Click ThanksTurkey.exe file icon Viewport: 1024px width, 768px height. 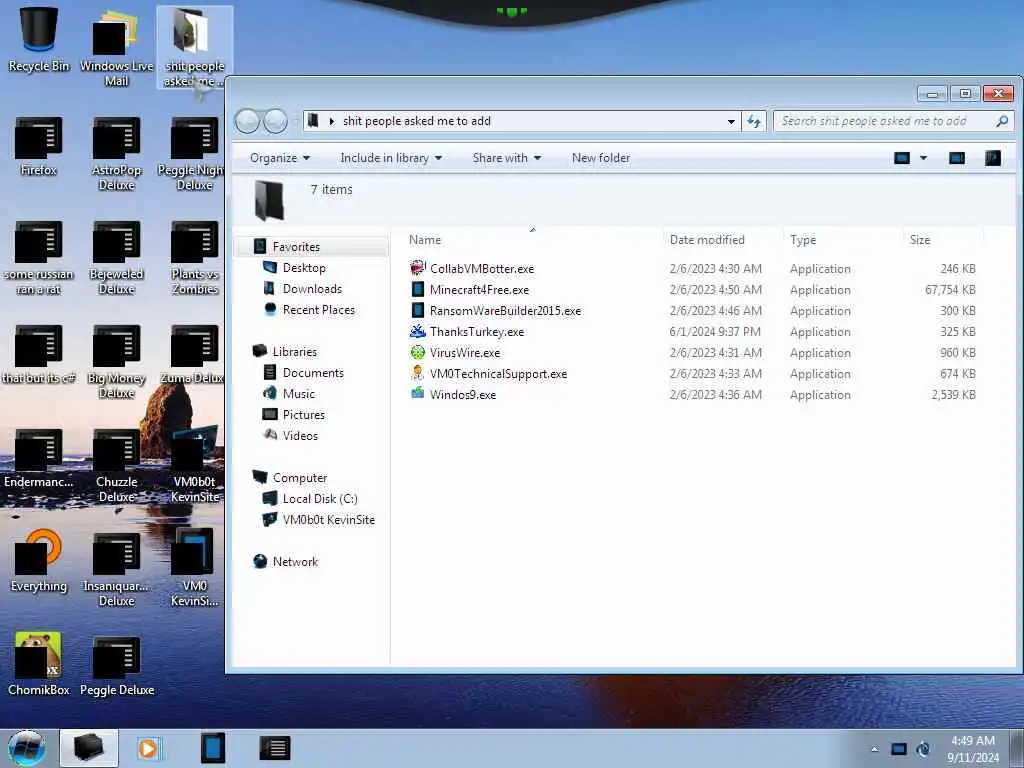tap(417, 331)
